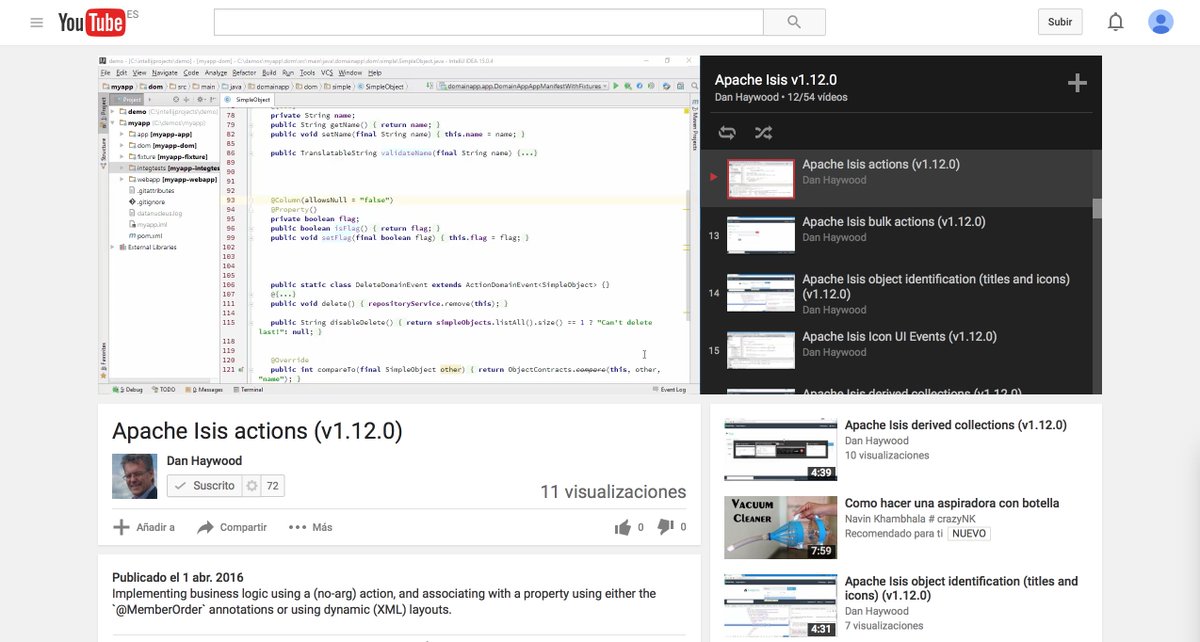Open the TODO tool window tab
Image resolution: width=1200 pixels, height=642 pixels.
tap(164, 389)
